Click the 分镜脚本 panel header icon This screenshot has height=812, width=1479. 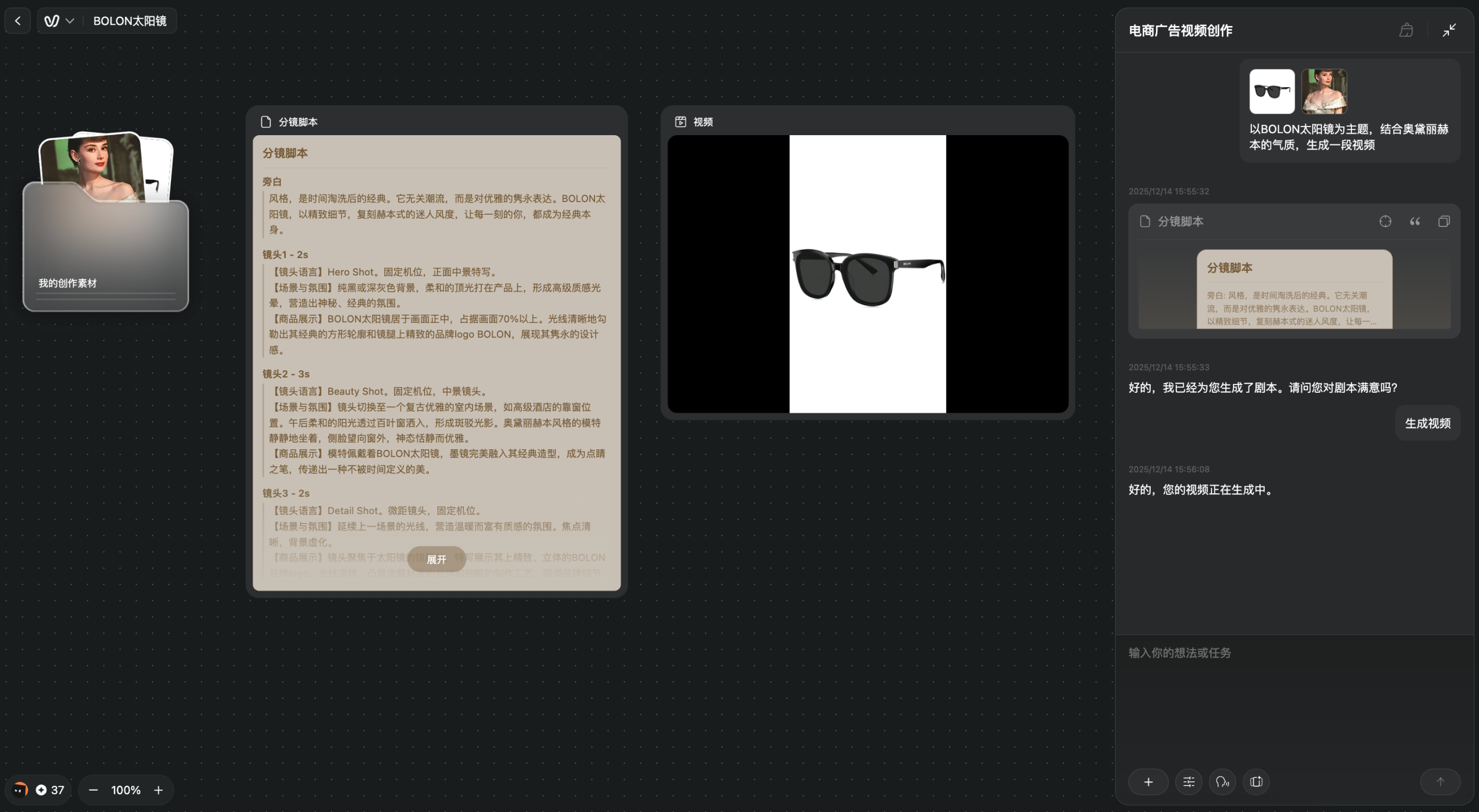266,122
